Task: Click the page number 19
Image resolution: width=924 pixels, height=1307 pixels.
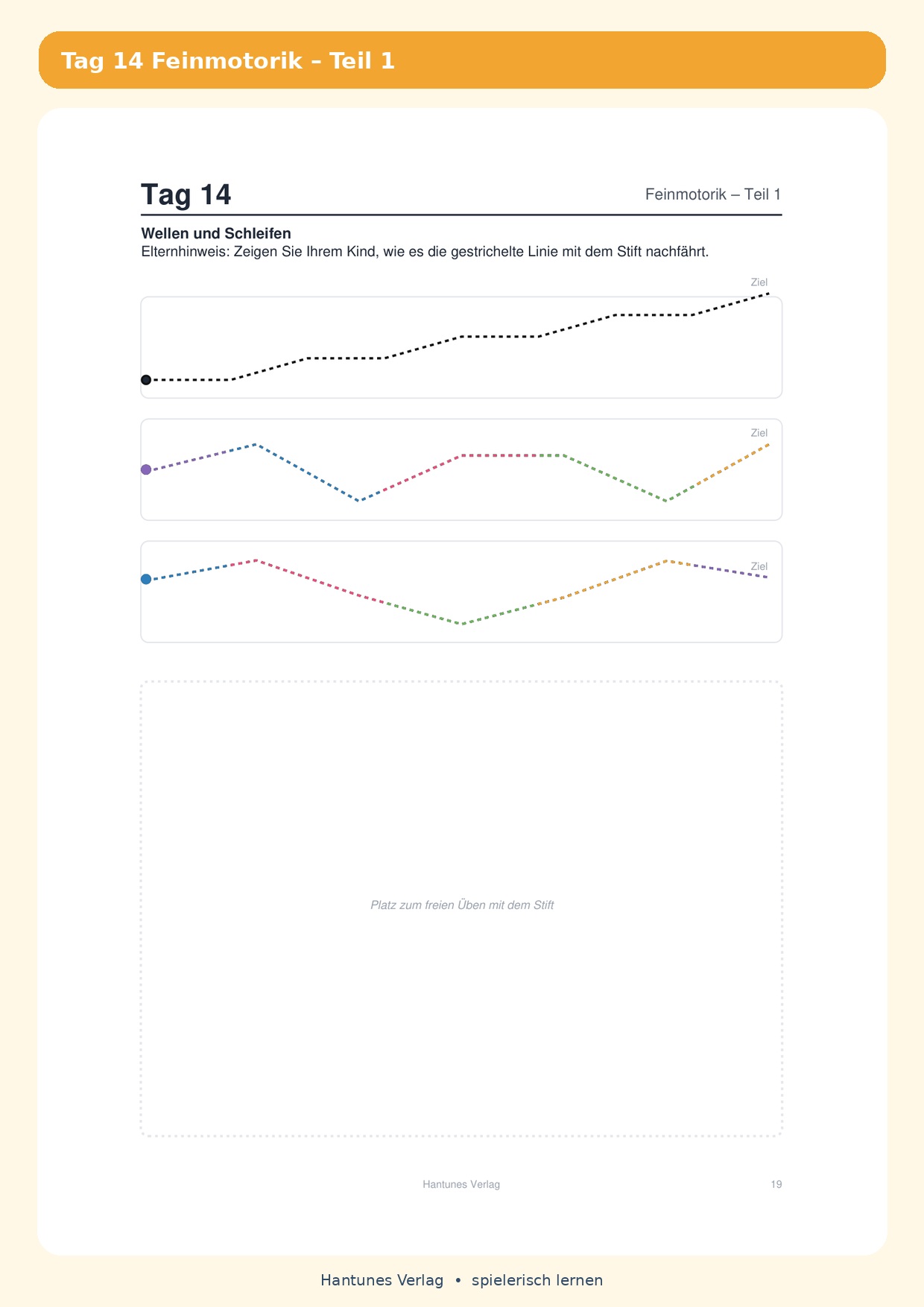Action: (776, 1184)
